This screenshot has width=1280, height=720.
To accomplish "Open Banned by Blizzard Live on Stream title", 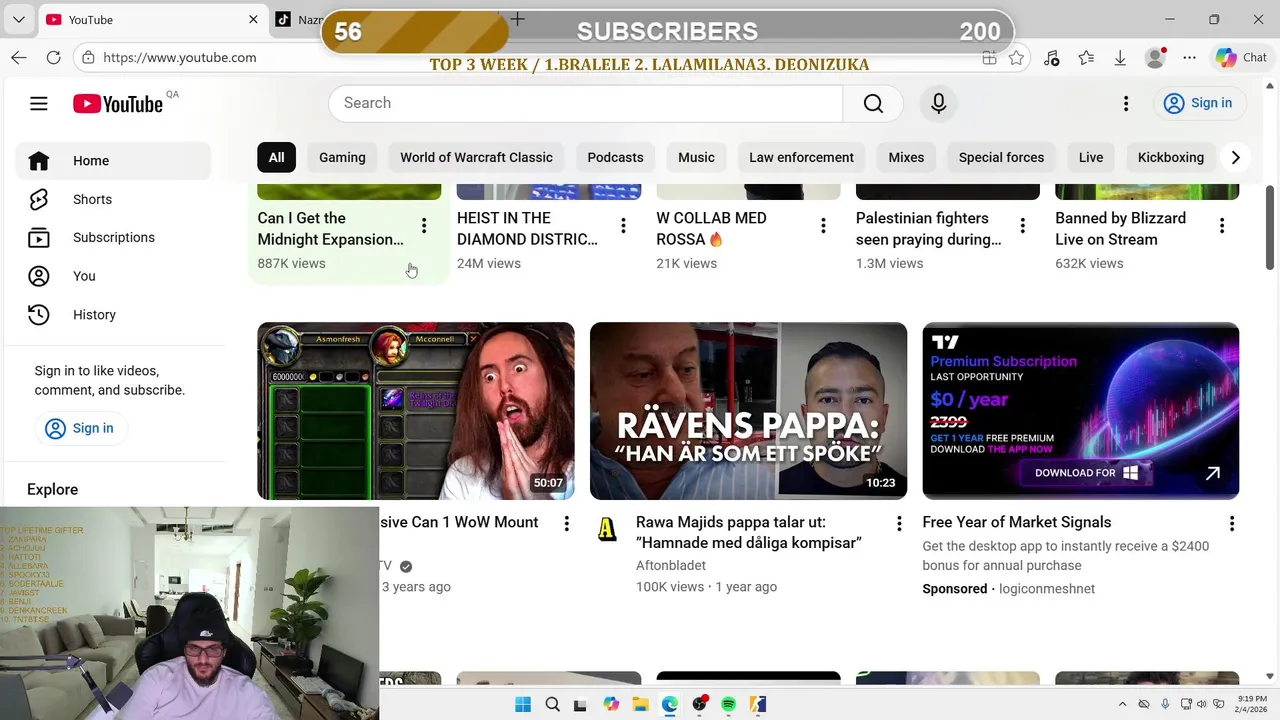I will (1121, 229).
